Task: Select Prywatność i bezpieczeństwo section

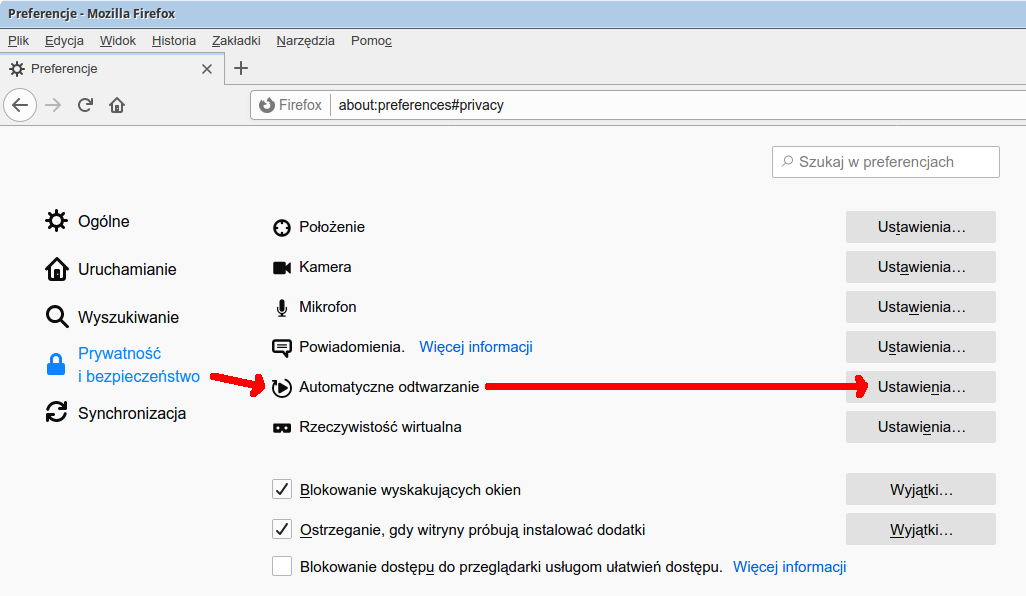Action: click(x=123, y=364)
